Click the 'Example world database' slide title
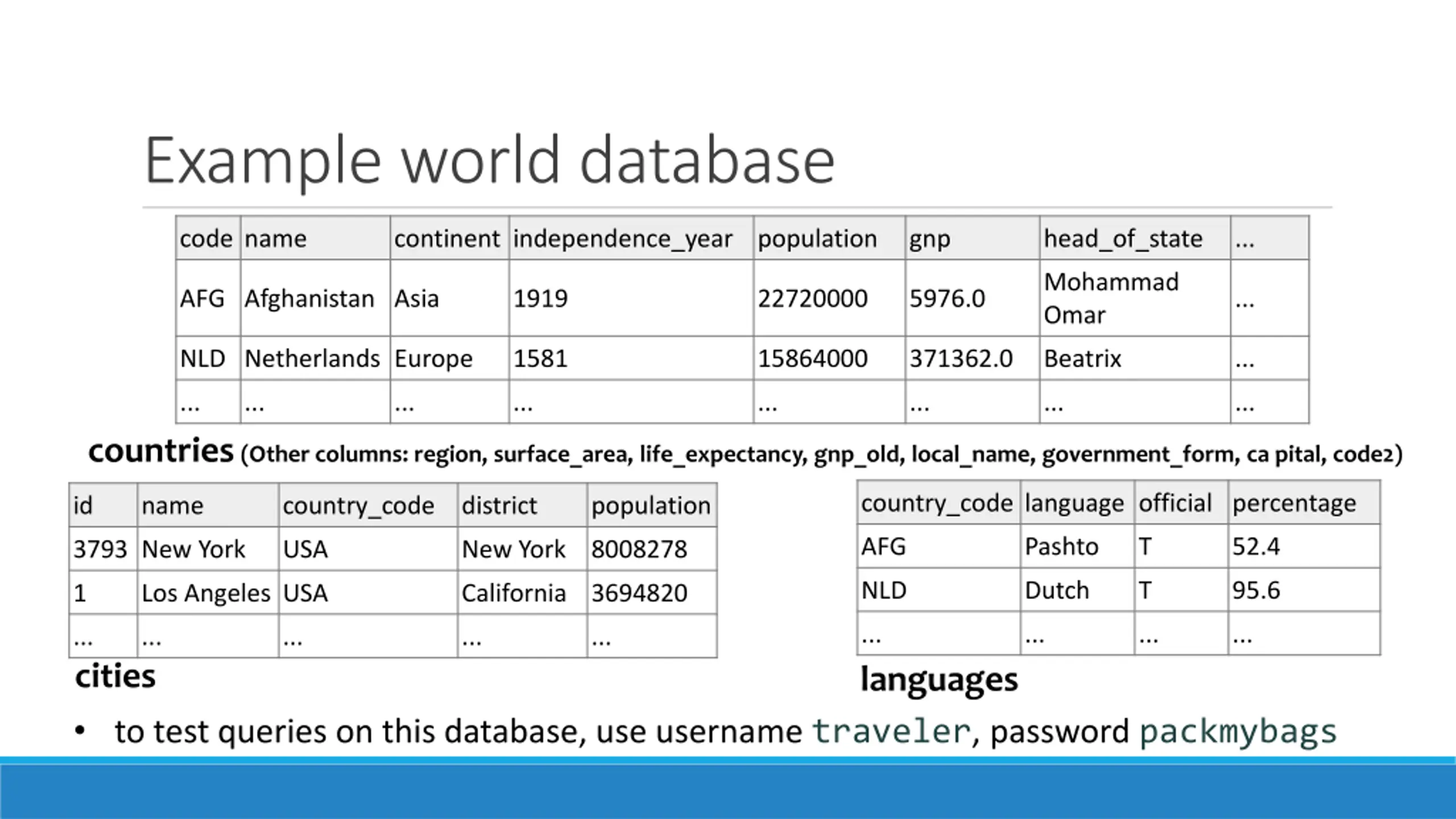Image resolution: width=1456 pixels, height=819 pixels. [x=490, y=162]
